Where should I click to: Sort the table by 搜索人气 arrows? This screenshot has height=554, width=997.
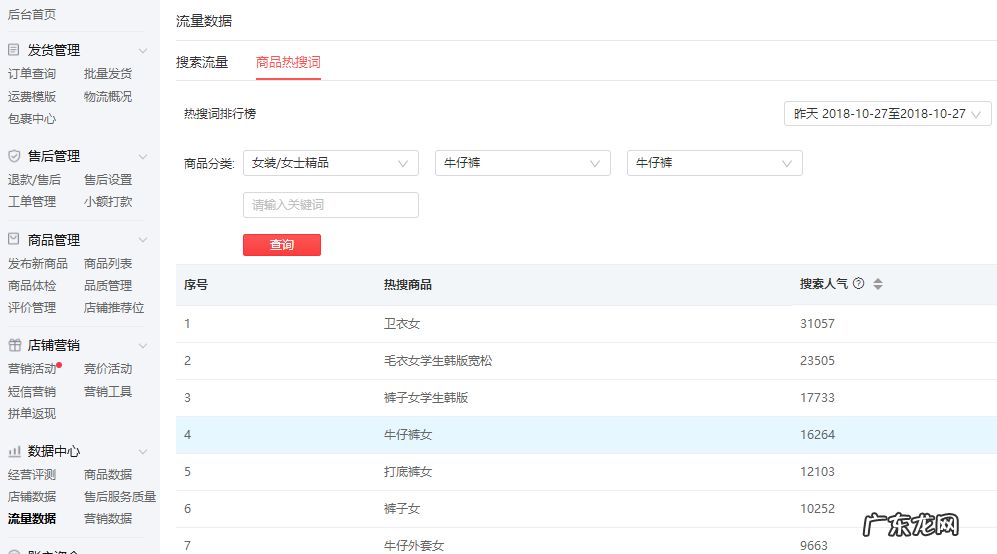tap(878, 284)
